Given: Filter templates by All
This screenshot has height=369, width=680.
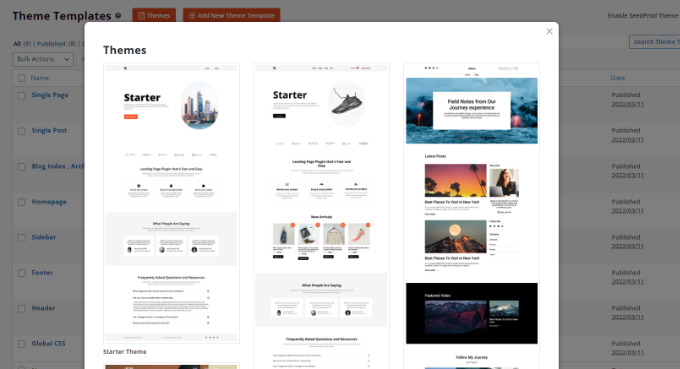Looking at the screenshot, I should point(17,44).
